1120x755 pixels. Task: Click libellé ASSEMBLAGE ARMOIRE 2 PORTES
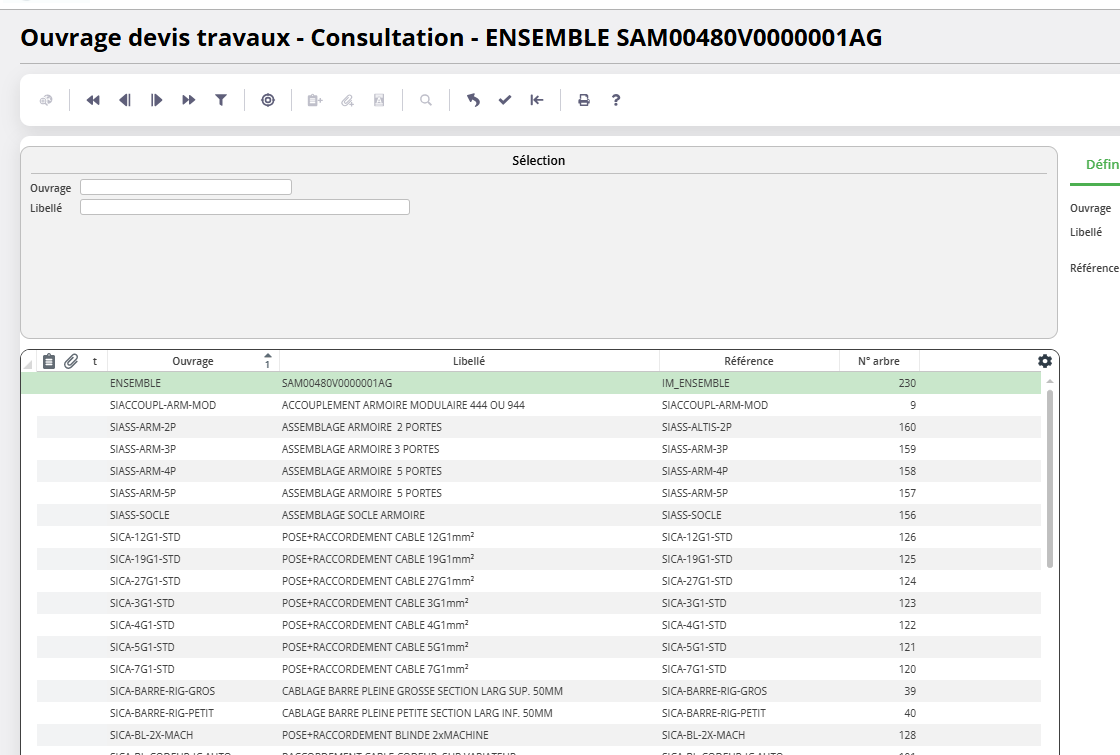[x=361, y=427]
